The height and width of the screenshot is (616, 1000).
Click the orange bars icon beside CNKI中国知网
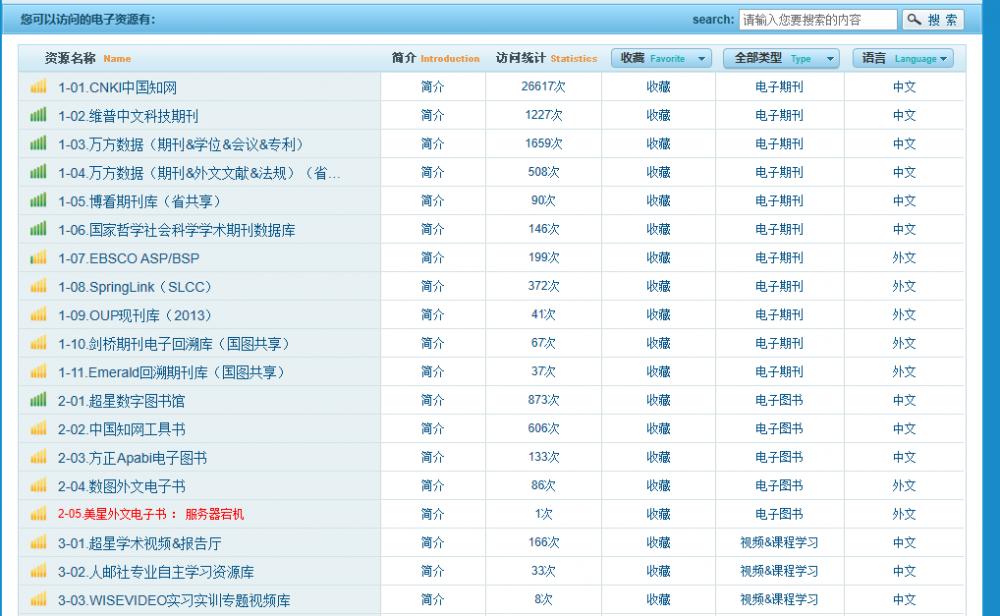tap(38, 86)
